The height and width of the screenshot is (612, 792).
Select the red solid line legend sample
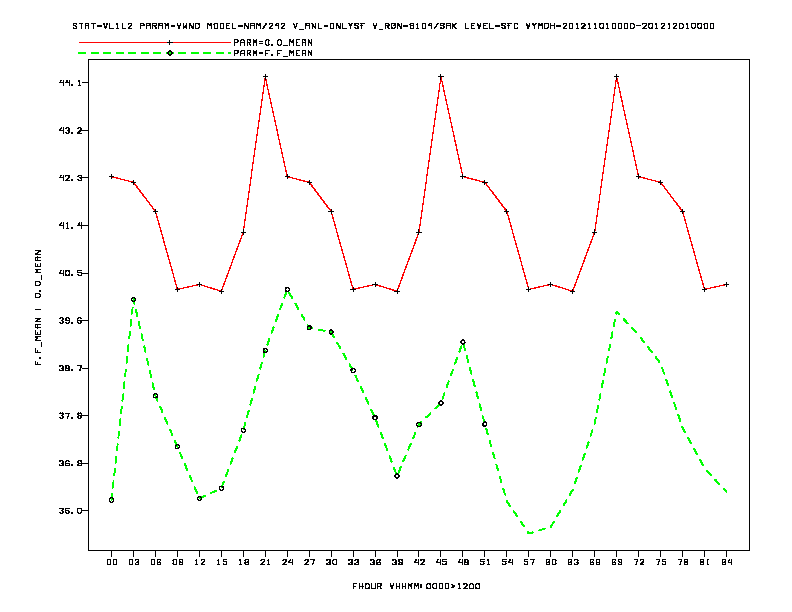click(155, 42)
